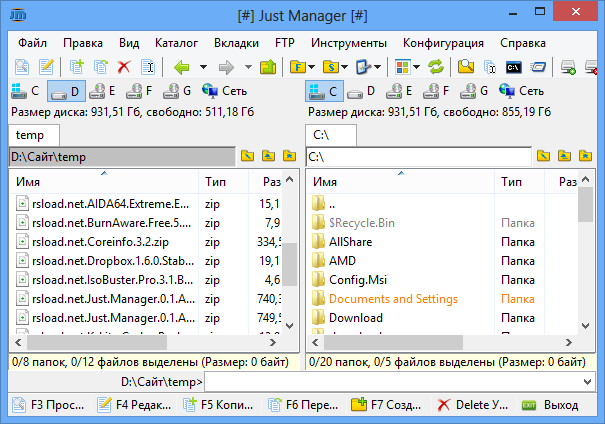Click the View file toolbar icon
This screenshot has width=605, height=424.
click(x=22, y=67)
